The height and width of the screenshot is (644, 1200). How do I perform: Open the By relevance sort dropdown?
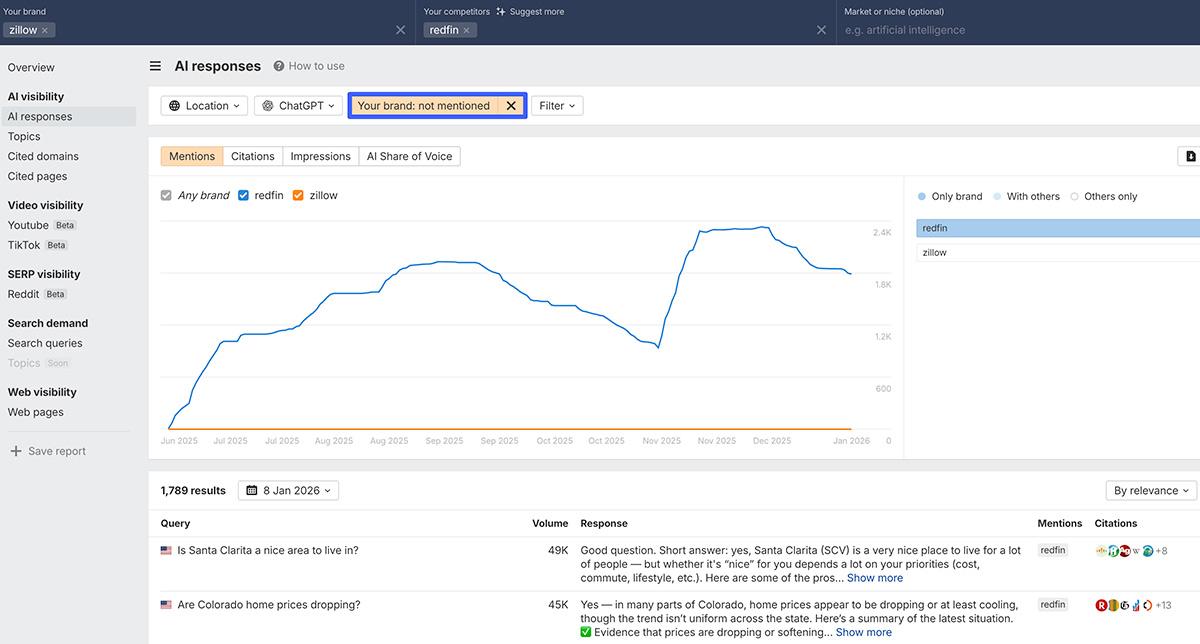1150,490
